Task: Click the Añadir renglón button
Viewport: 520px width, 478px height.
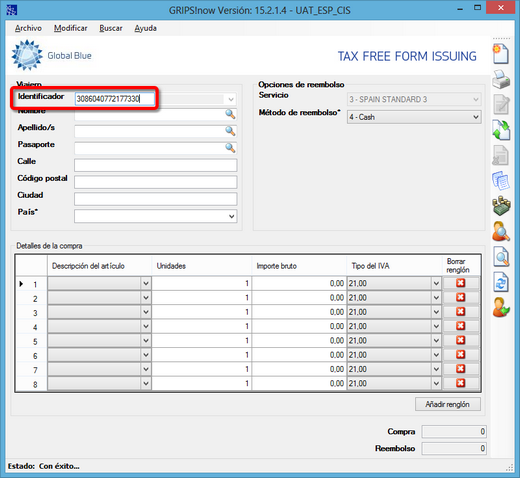Action: 448,404
